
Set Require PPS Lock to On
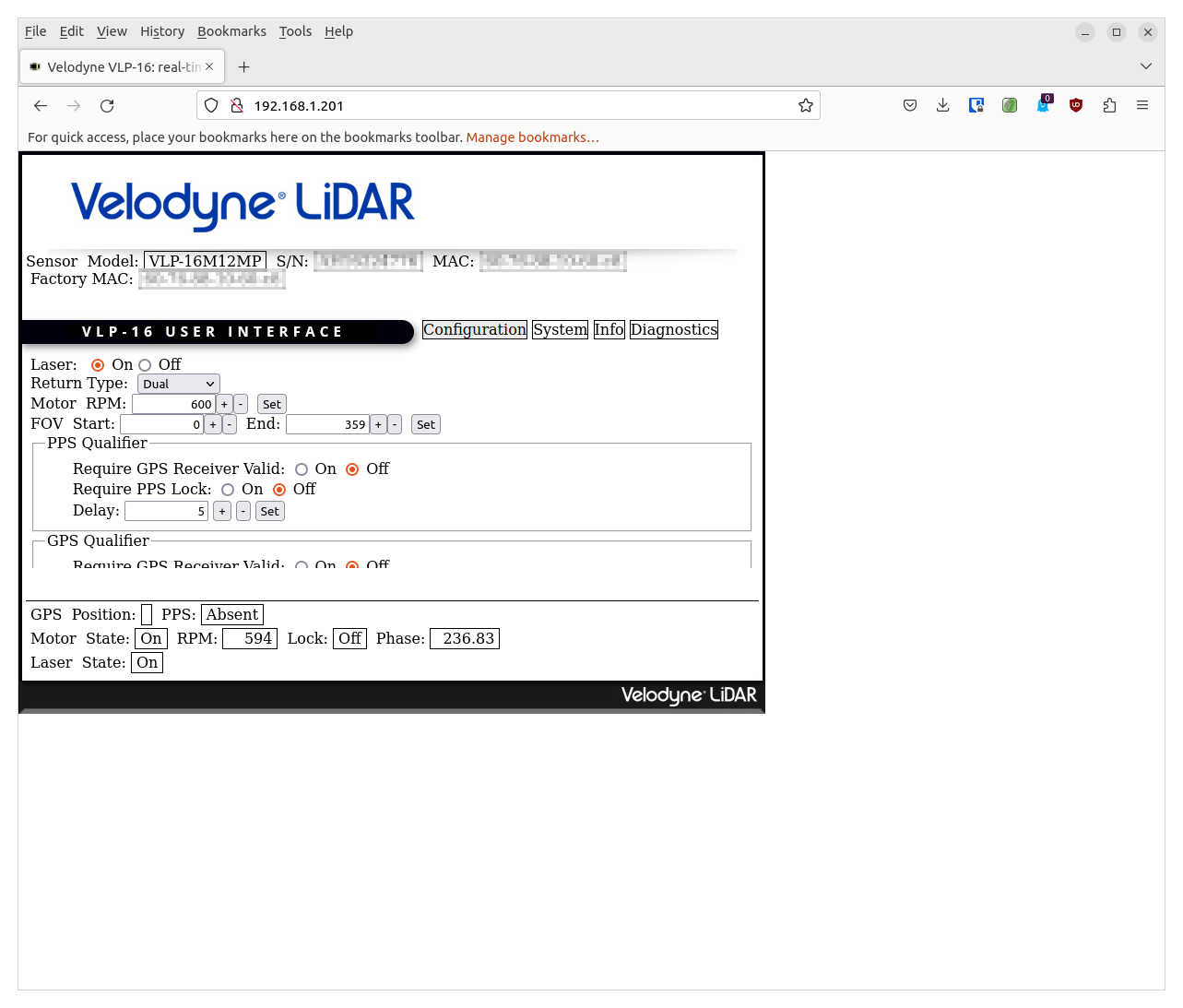click(x=228, y=490)
